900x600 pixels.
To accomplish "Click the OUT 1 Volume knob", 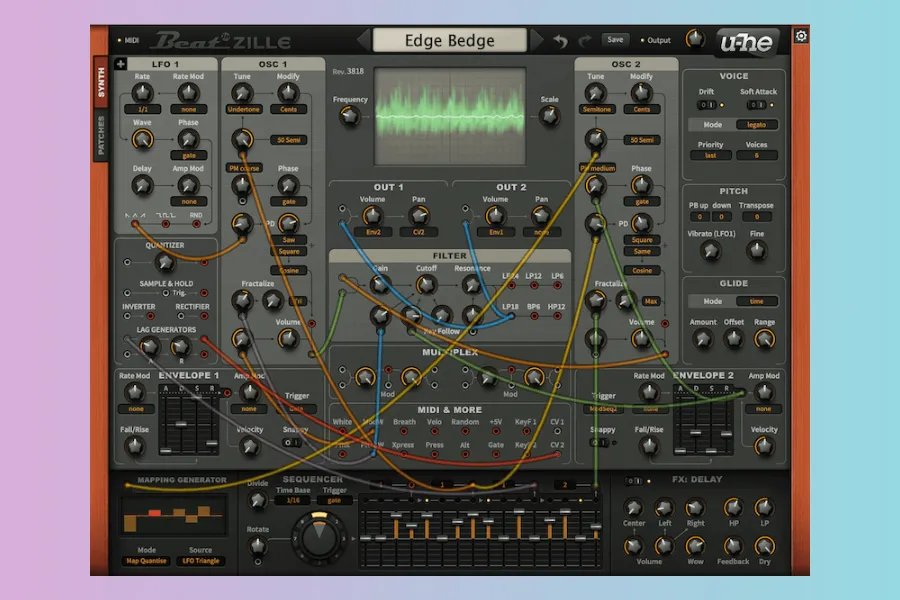I will click(372, 216).
